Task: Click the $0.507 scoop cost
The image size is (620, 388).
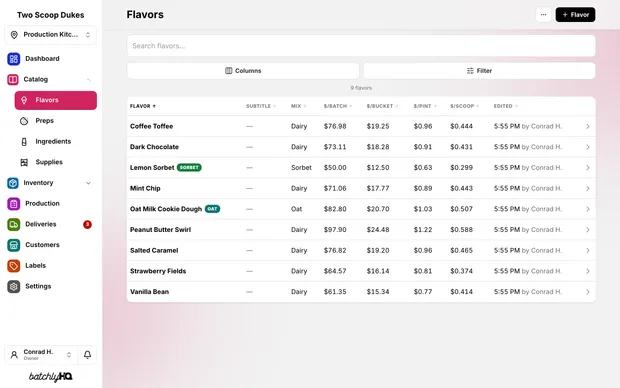Action: coord(461,209)
